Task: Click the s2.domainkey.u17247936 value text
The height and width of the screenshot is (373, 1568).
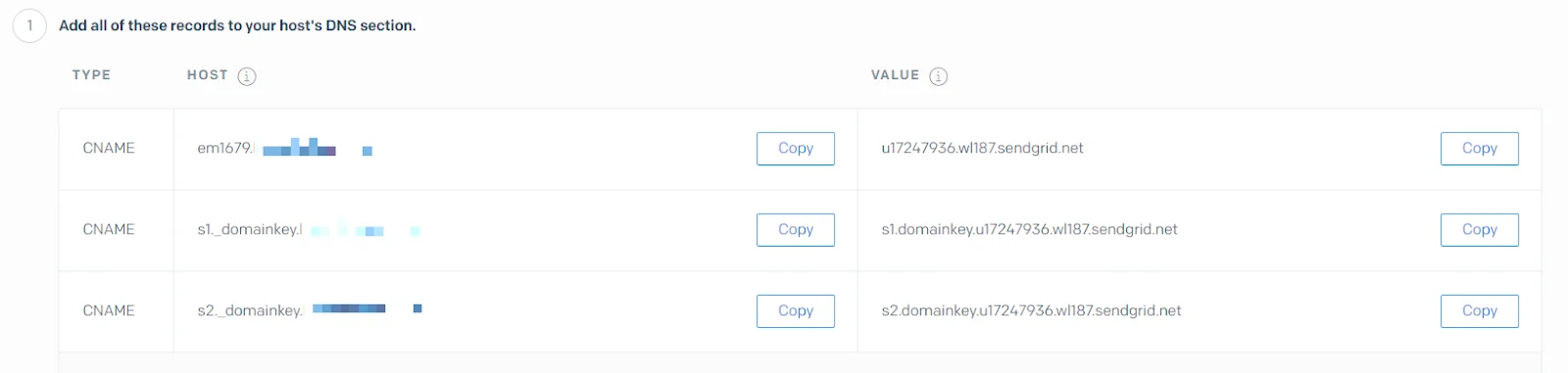Action: pos(1031,311)
